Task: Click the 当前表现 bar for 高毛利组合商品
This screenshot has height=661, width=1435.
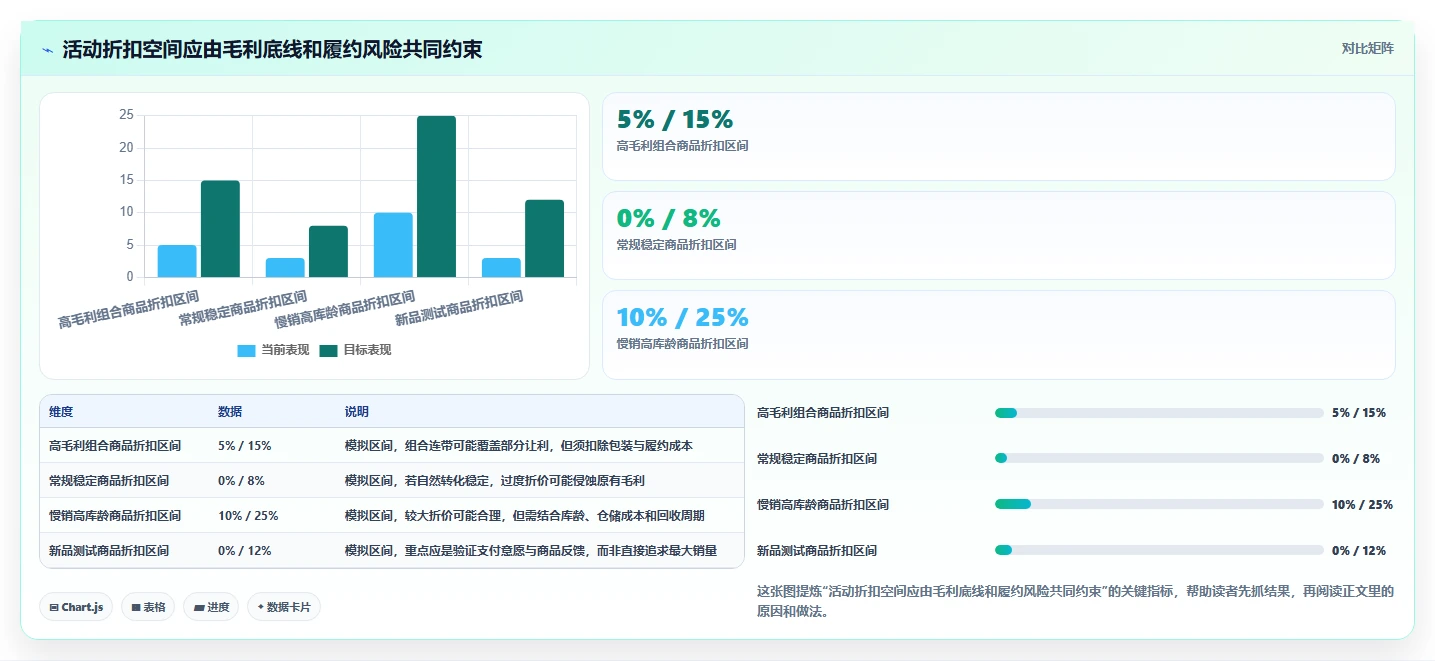Action: pyautogui.click(x=177, y=261)
